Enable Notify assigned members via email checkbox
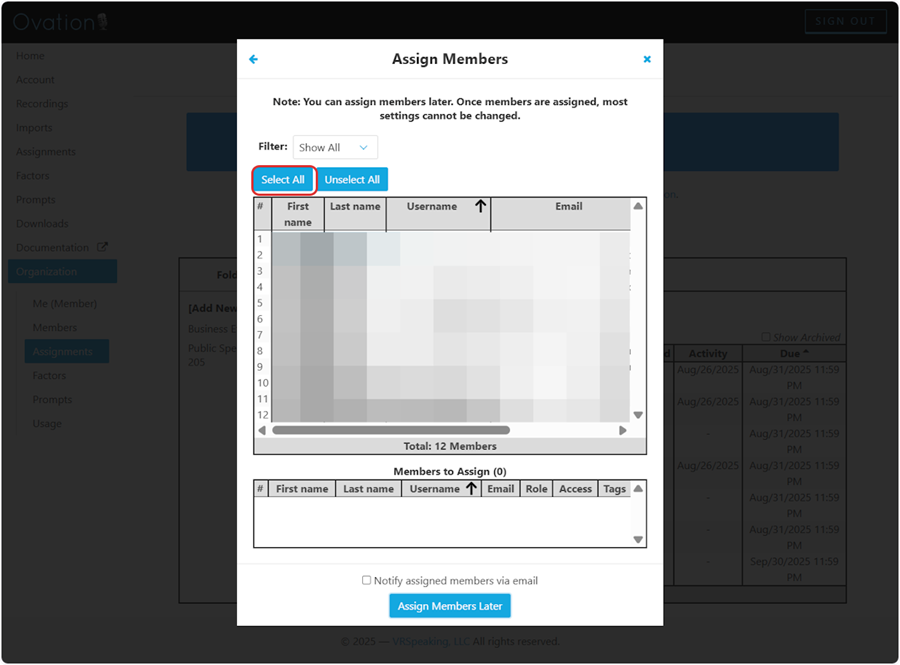Viewport: 900px width, 665px height. click(366, 580)
